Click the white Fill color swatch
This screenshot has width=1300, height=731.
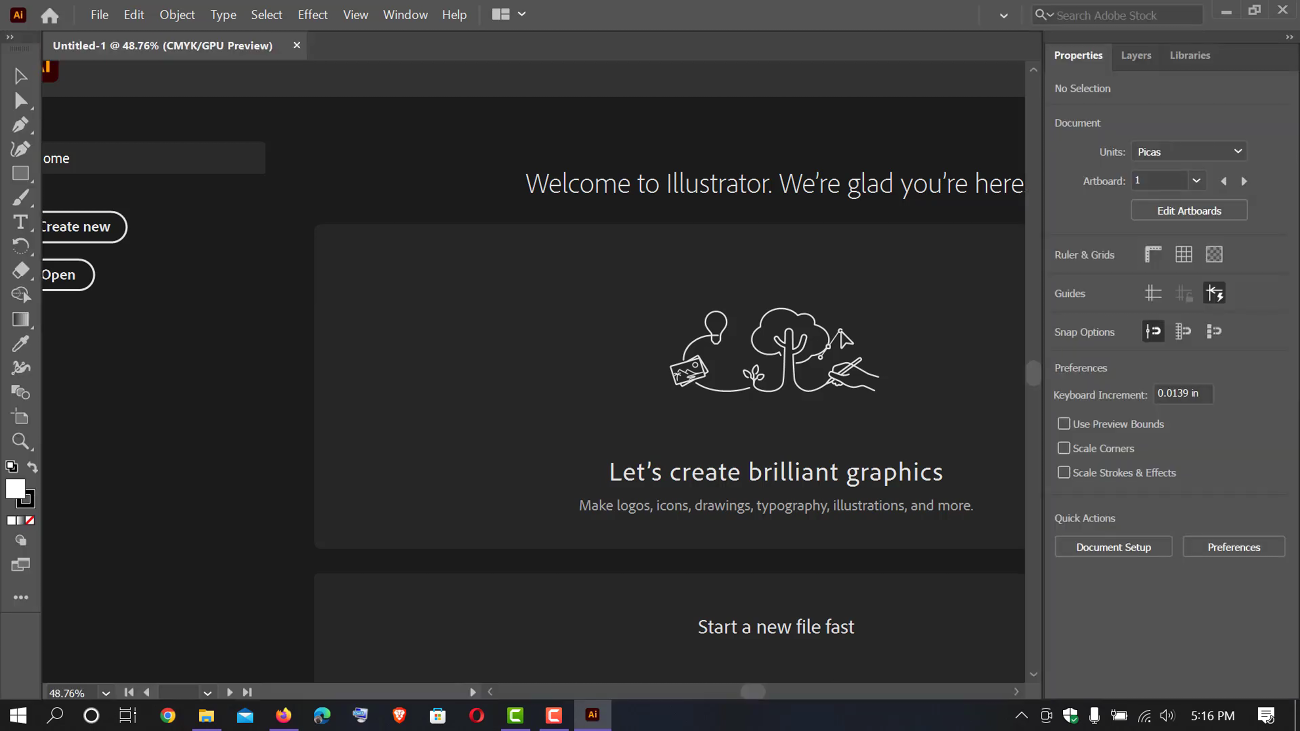[x=15, y=489]
